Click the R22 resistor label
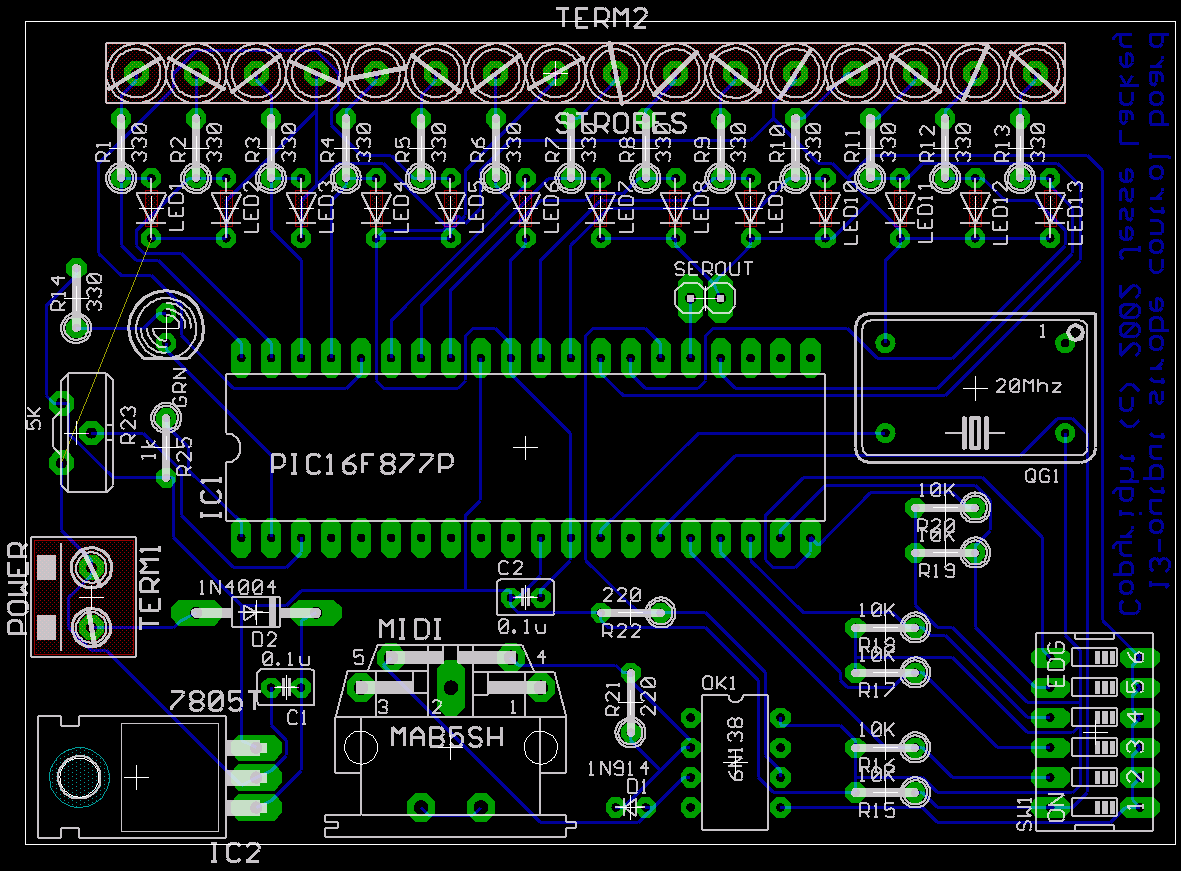Screen dimensions: 1181x871 621,631
